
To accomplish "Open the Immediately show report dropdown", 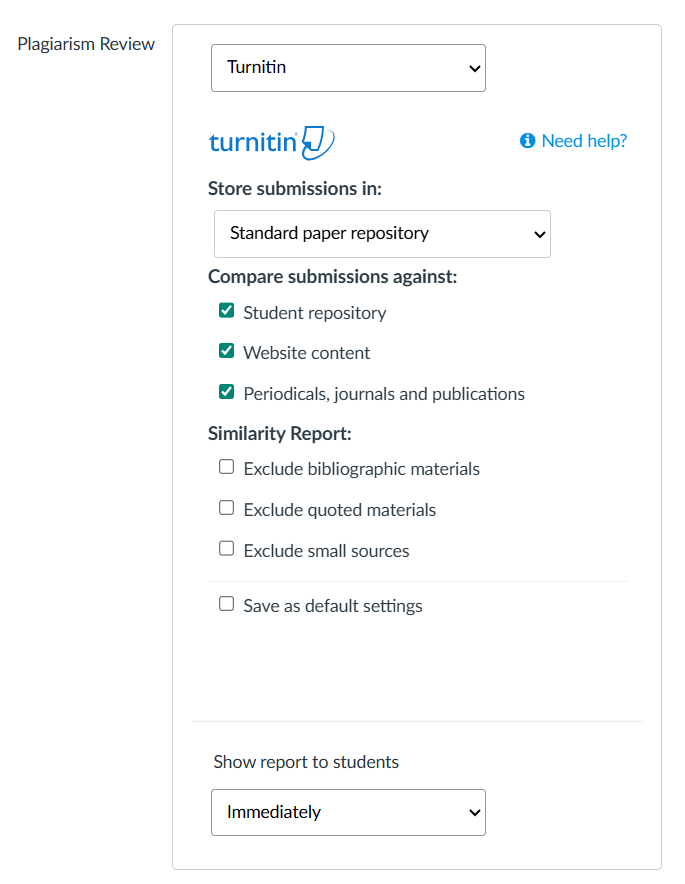I will [x=348, y=812].
